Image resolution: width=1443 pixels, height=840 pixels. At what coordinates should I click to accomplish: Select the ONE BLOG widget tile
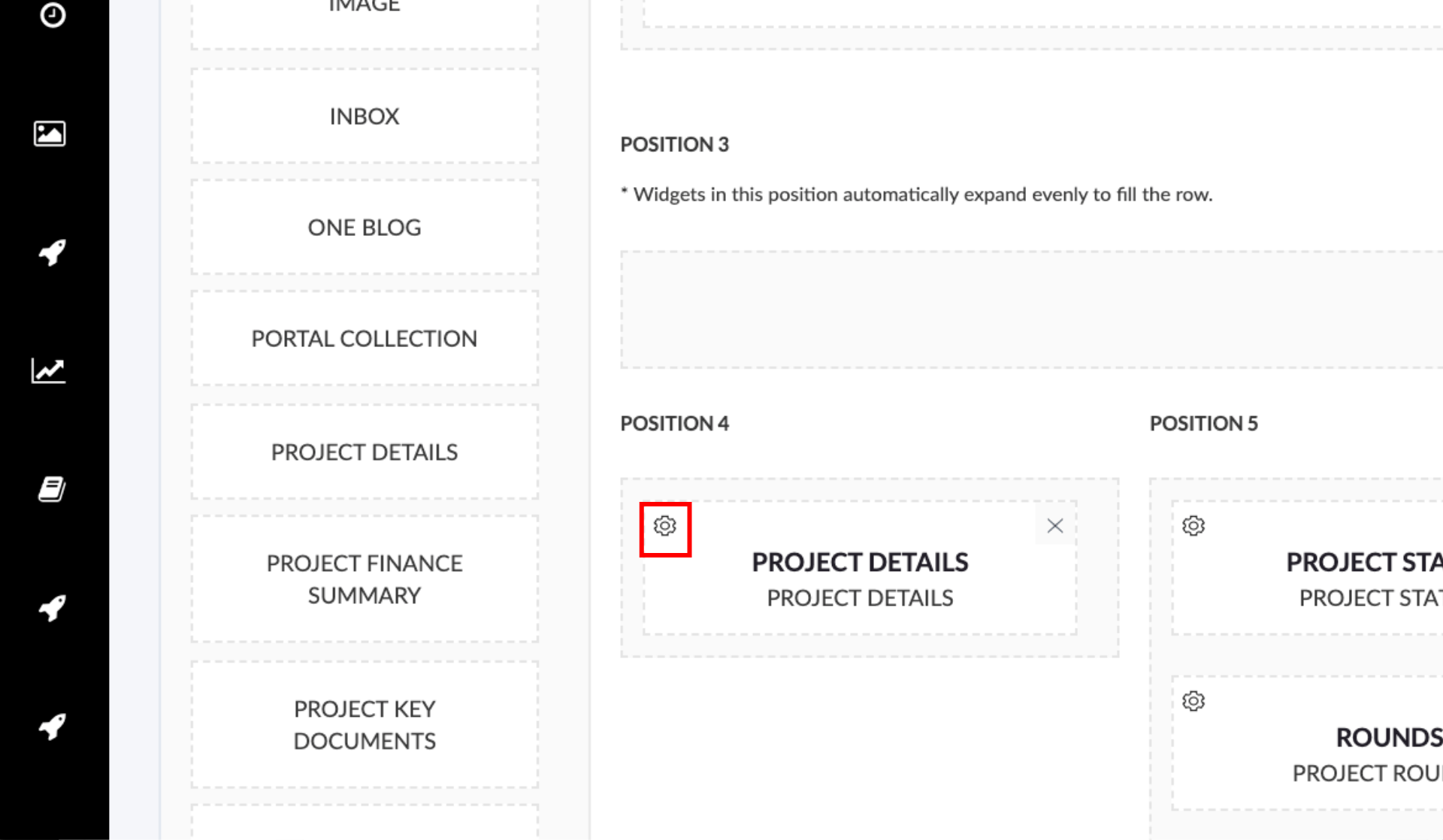(x=365, y=228)
